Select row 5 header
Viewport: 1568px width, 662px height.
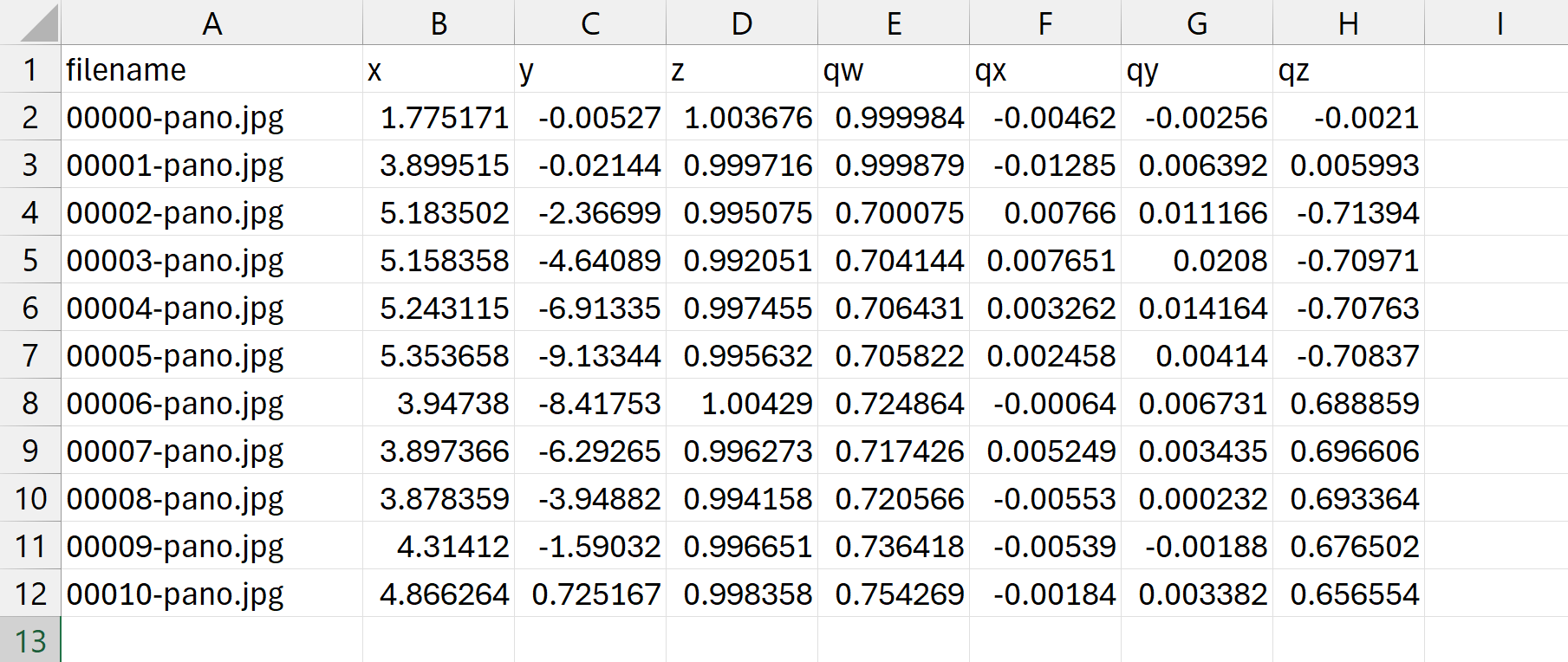coord(30,259)
